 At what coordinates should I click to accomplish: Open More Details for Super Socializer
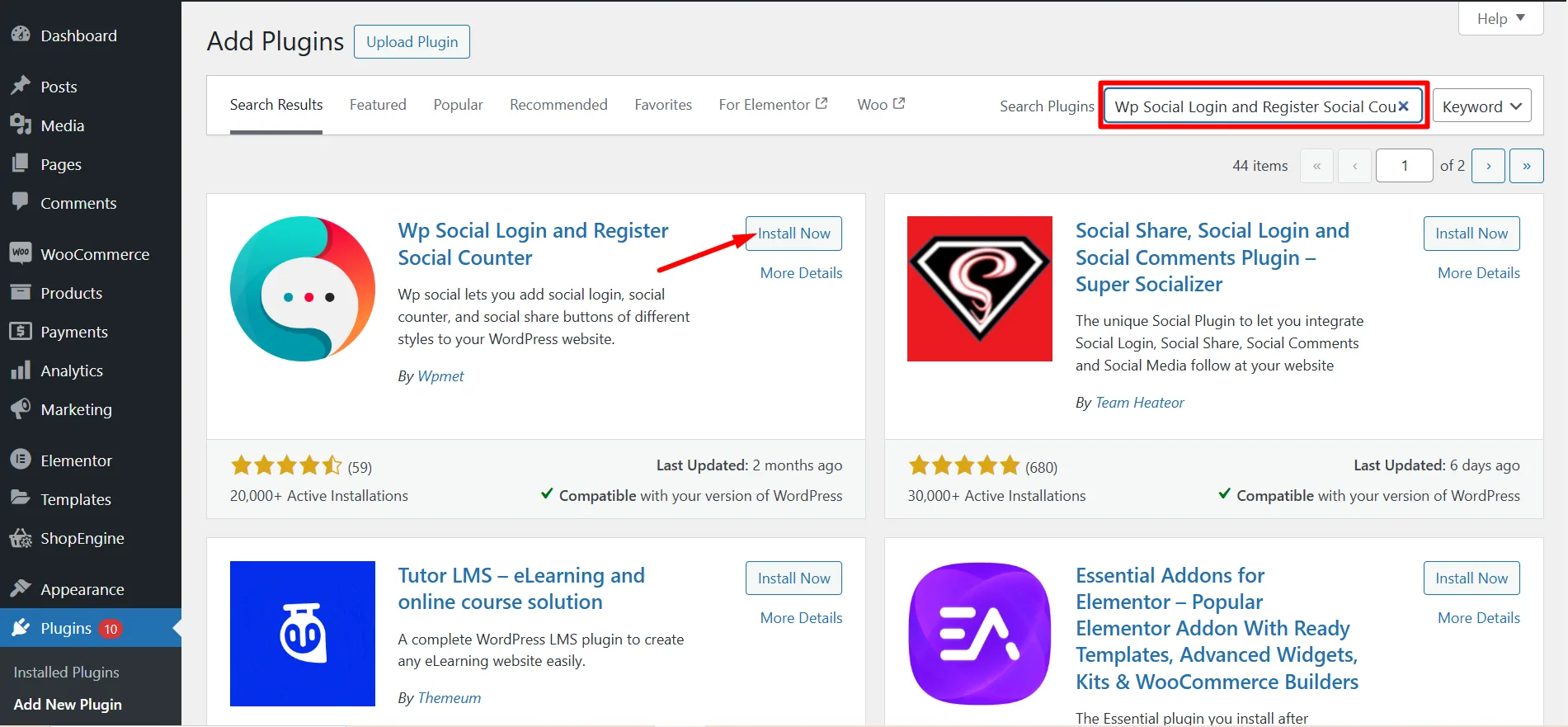tap(1479, 273)
